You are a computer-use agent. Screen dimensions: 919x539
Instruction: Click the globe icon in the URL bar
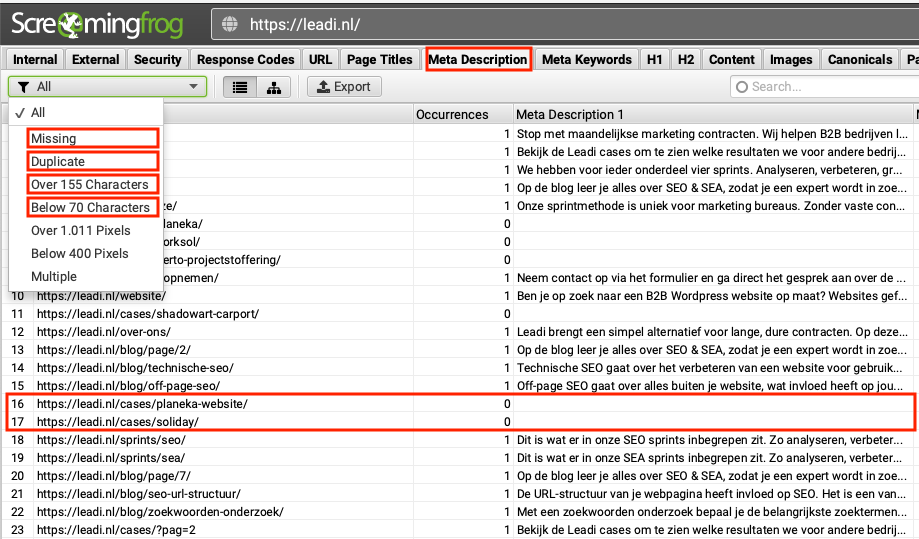point(230,24)
